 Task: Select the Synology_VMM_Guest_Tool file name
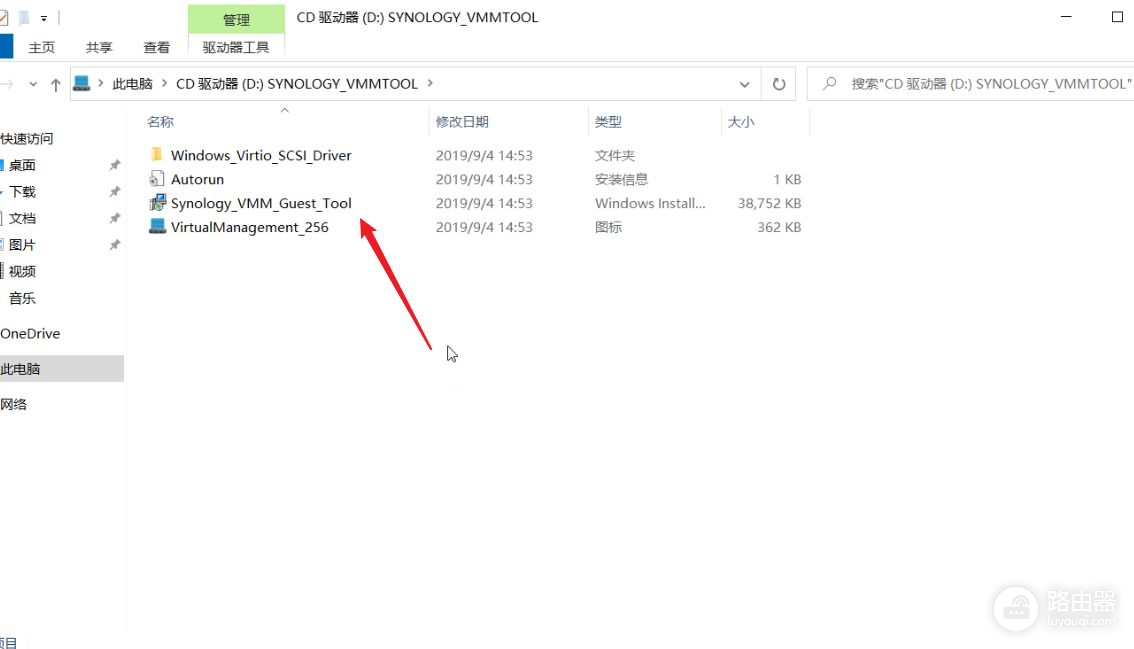(261, 203)
